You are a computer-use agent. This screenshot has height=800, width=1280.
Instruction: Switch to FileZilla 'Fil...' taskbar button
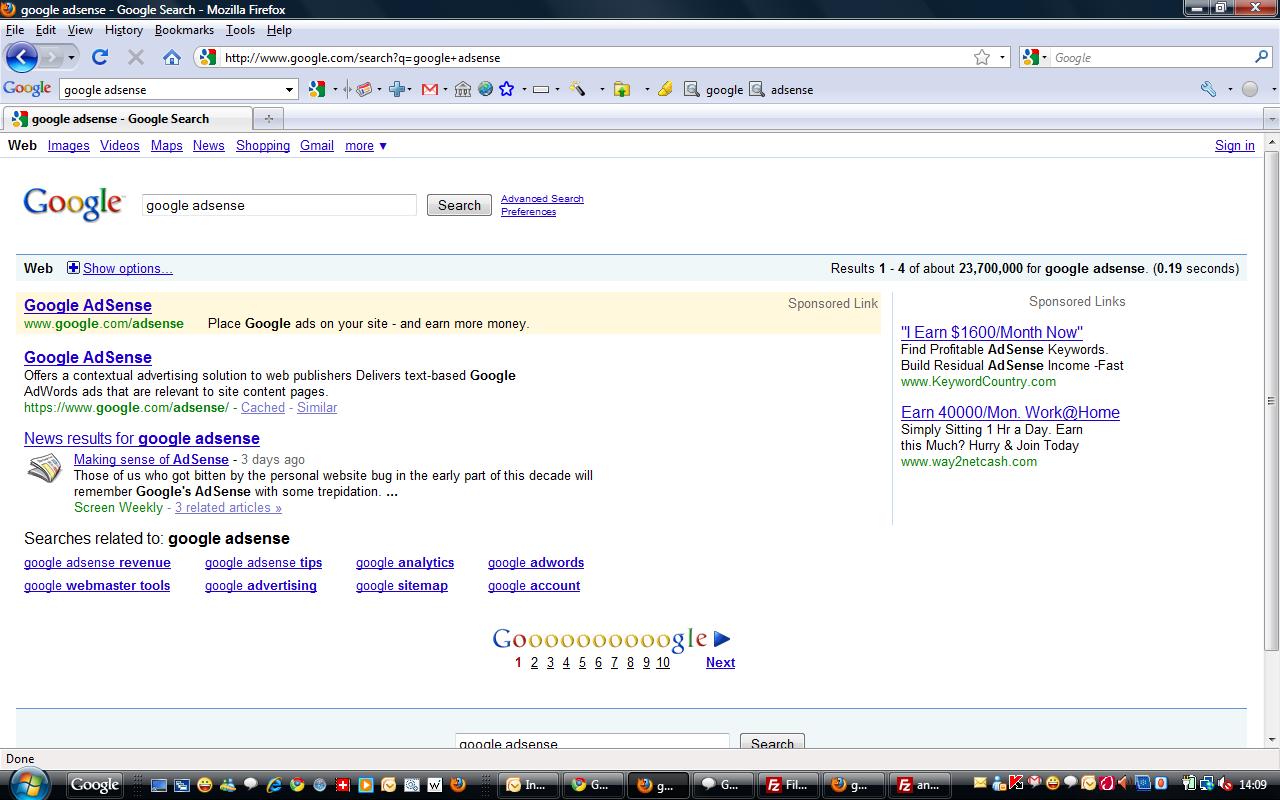tap(786, 785)
